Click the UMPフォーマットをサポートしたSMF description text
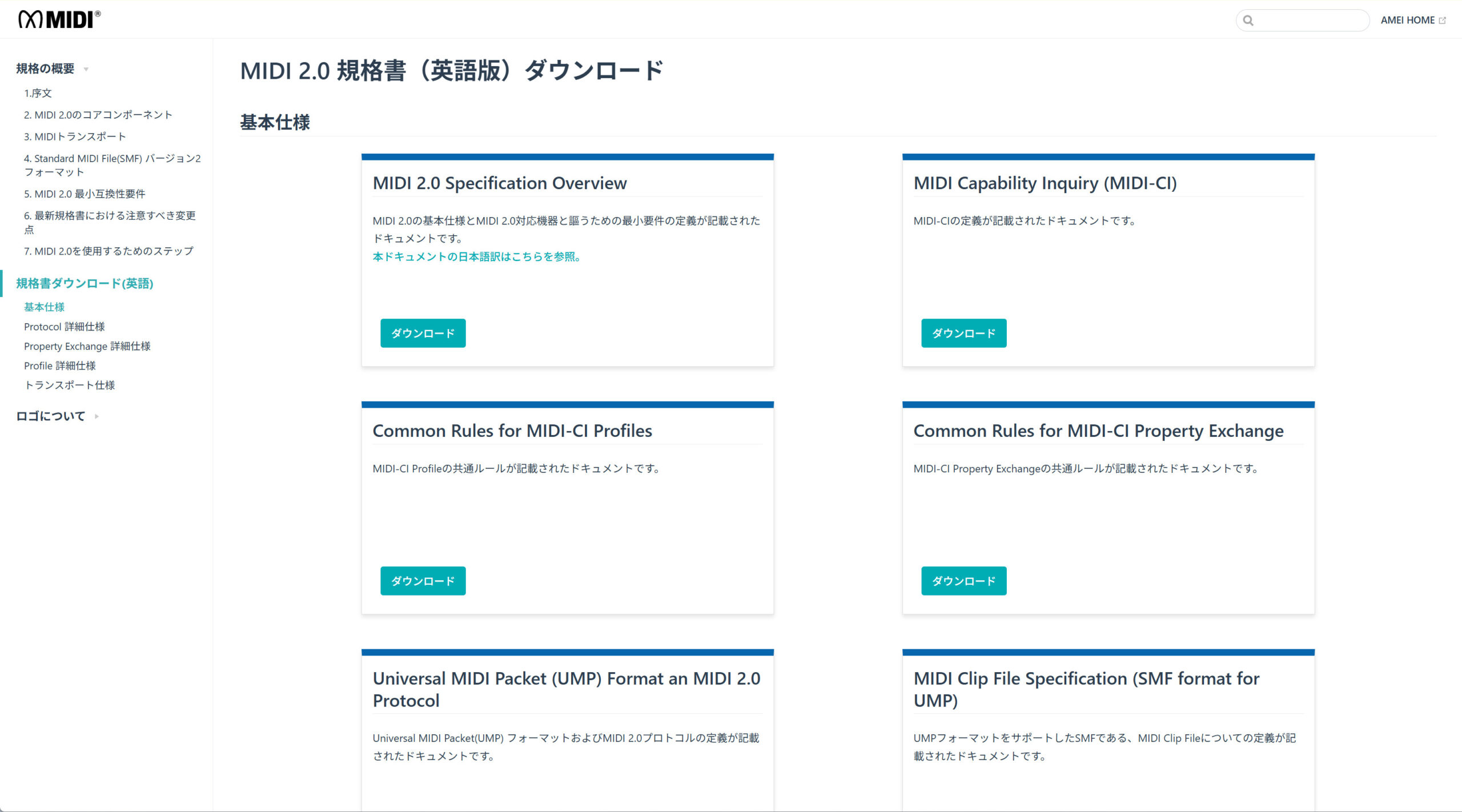 pyautogui.click(x=1104, y=746)
